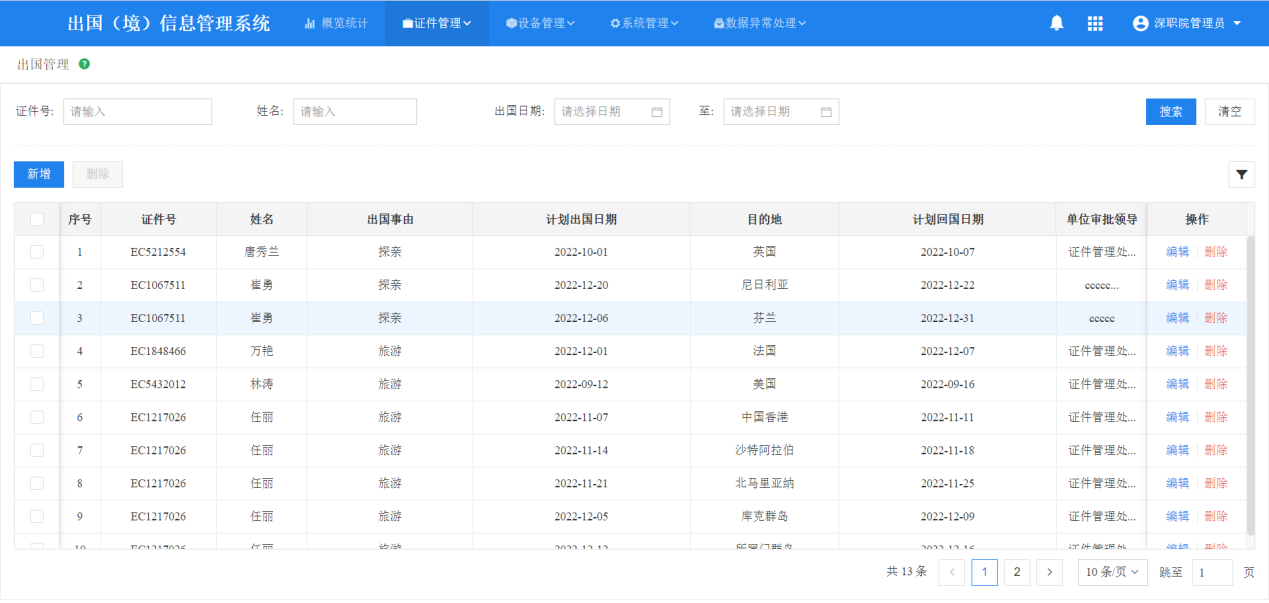1269x603 pixels.
Task: Click 编辑 link for 万艳 row
Action: coord(1177,351)
